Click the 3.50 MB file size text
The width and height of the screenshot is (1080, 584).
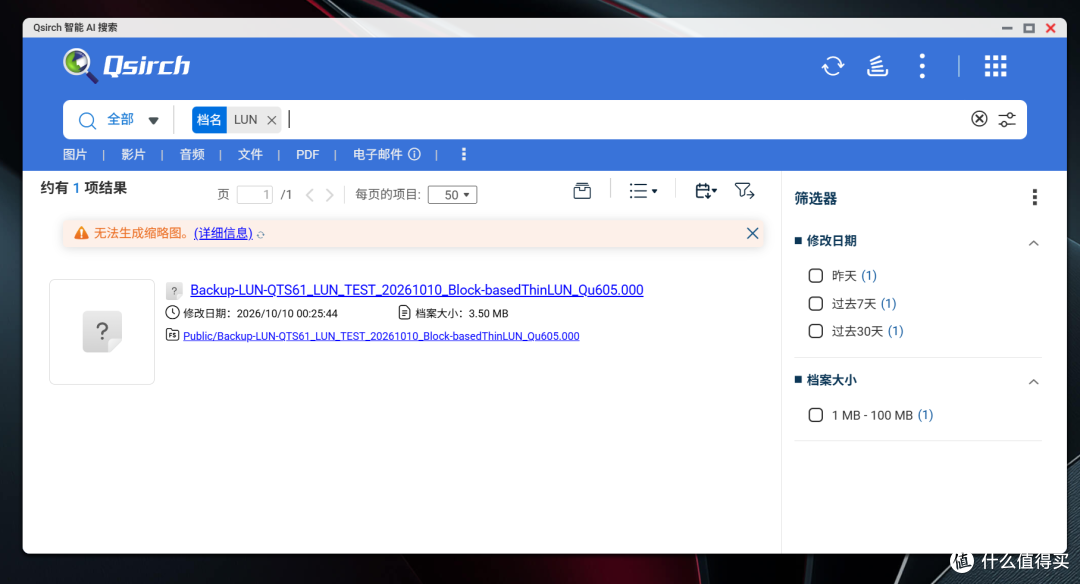point(488,313)
